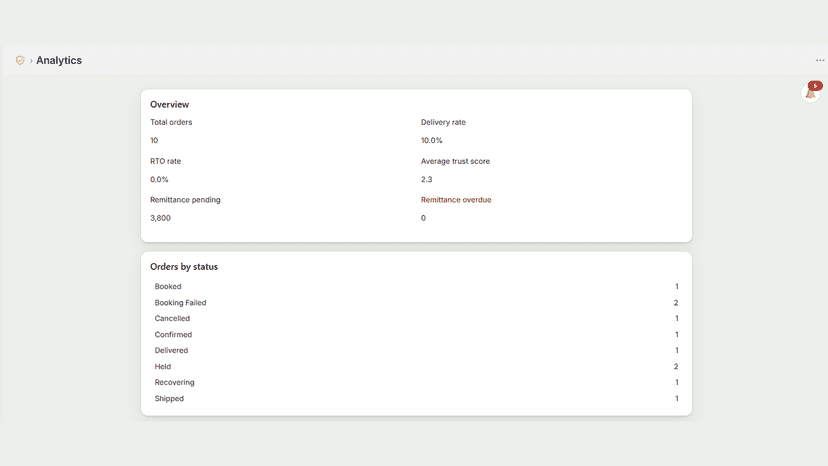The image size is (828, 466).
Task: Click the 3,800 remittance pending value
Action: [x=160, y=218]
